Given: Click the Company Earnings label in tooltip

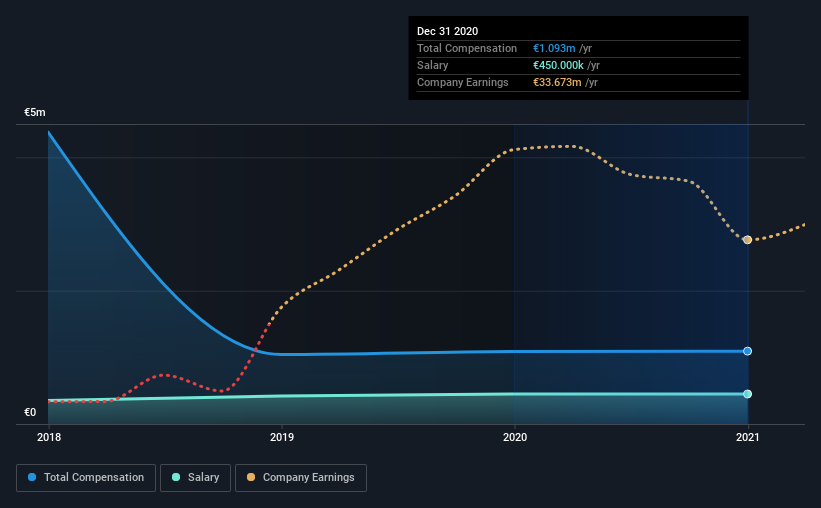Looking at the screenshot, I should coord(462,82).
